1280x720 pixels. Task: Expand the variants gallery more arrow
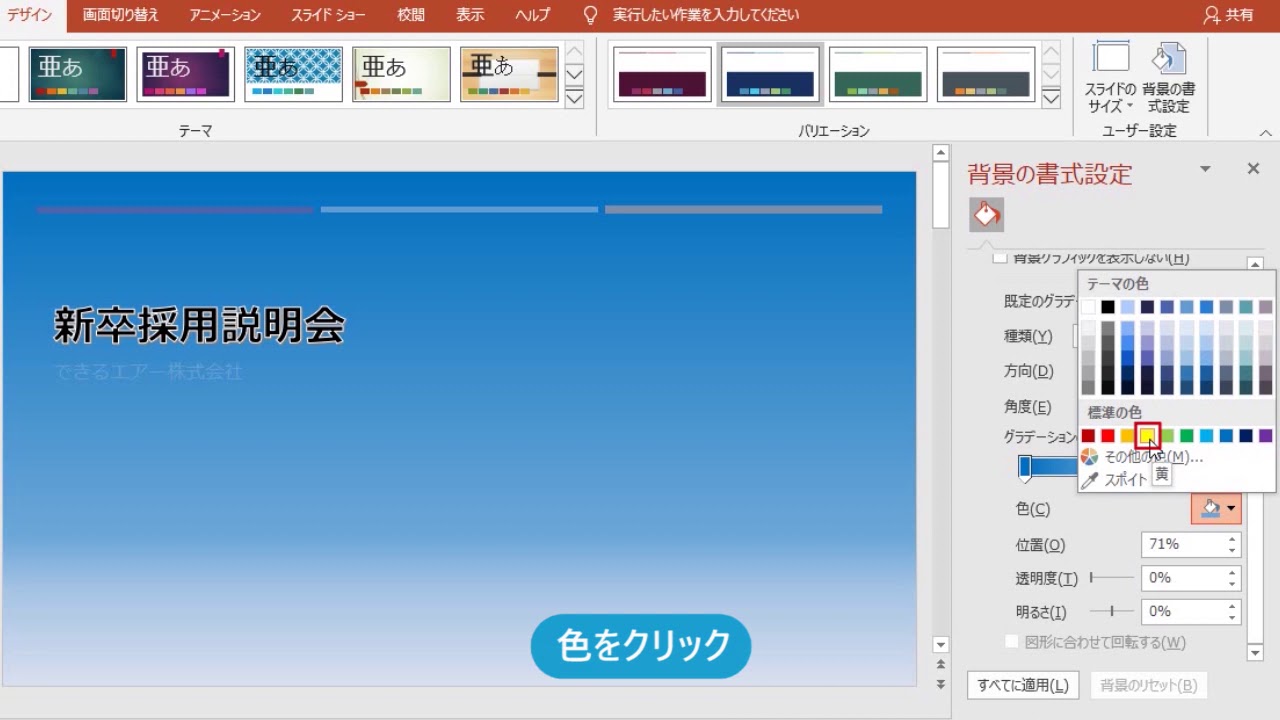[x=1051, y=98]
